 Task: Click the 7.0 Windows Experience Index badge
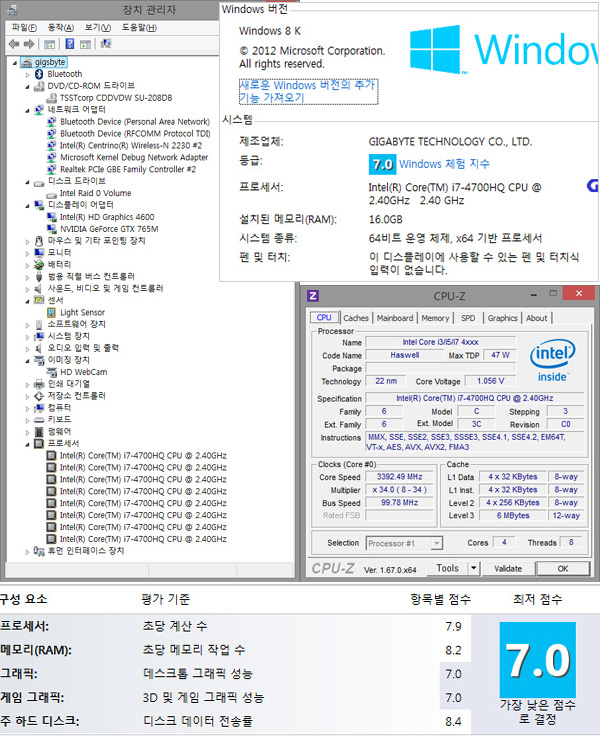[382, 164]
